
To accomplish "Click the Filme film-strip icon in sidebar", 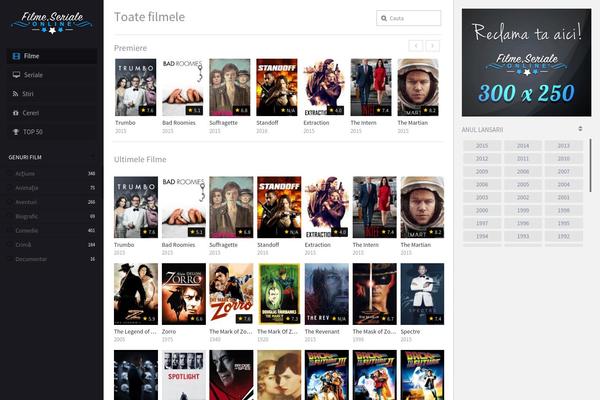I will [x=16, y=56].
